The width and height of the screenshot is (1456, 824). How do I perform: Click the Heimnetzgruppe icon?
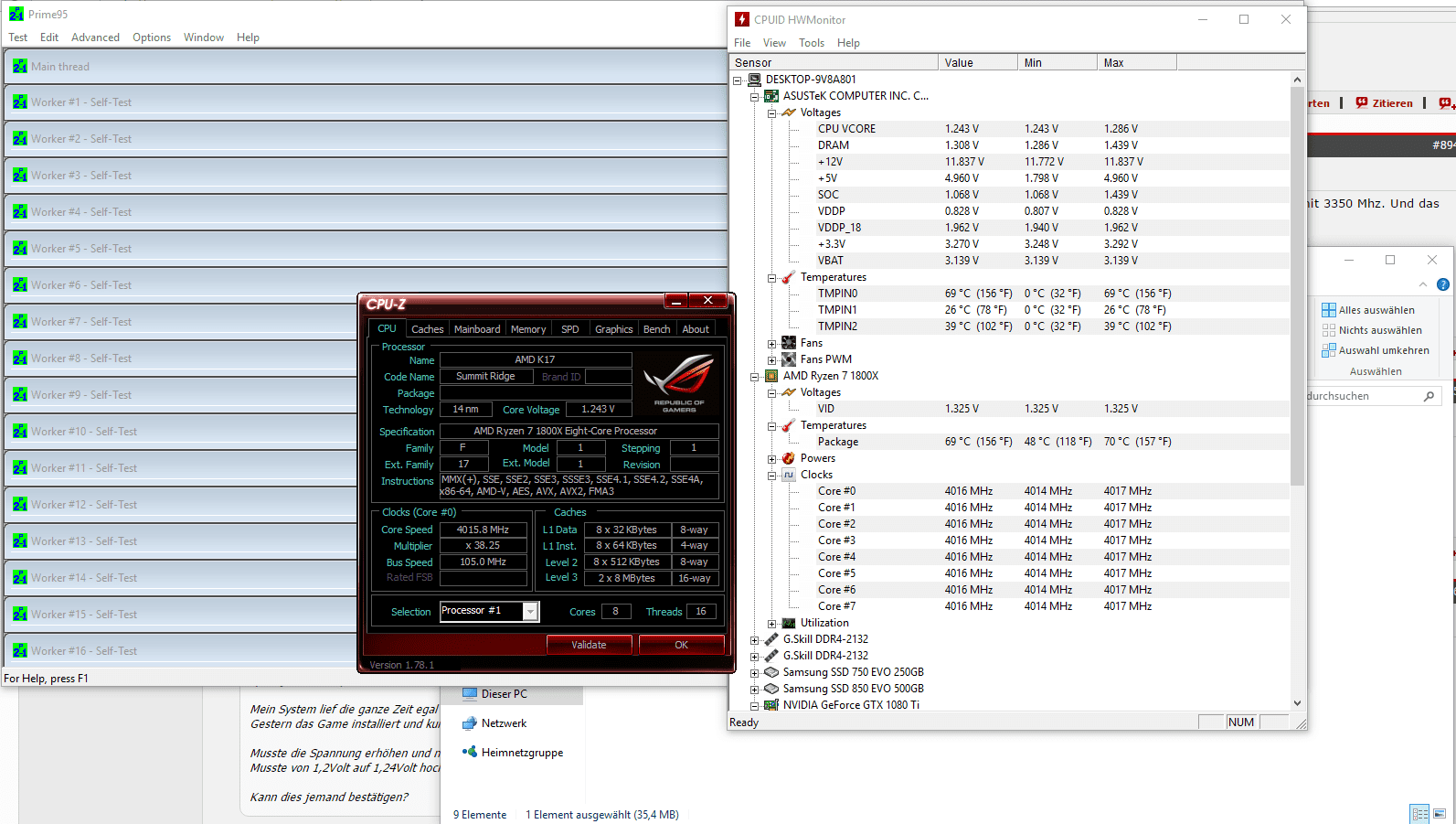click(470, 752)
